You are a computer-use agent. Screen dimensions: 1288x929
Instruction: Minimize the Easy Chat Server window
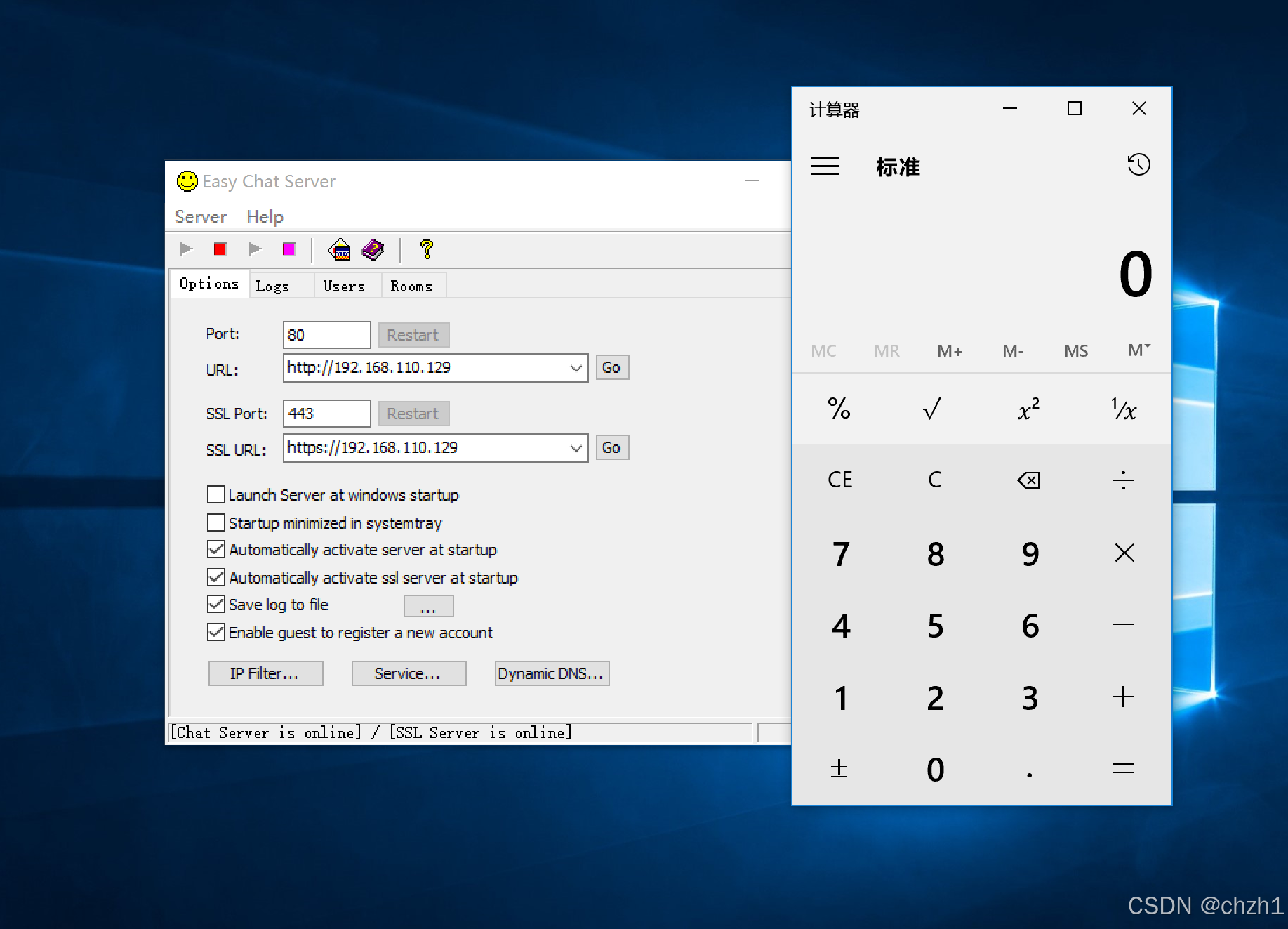click(752, 181)
